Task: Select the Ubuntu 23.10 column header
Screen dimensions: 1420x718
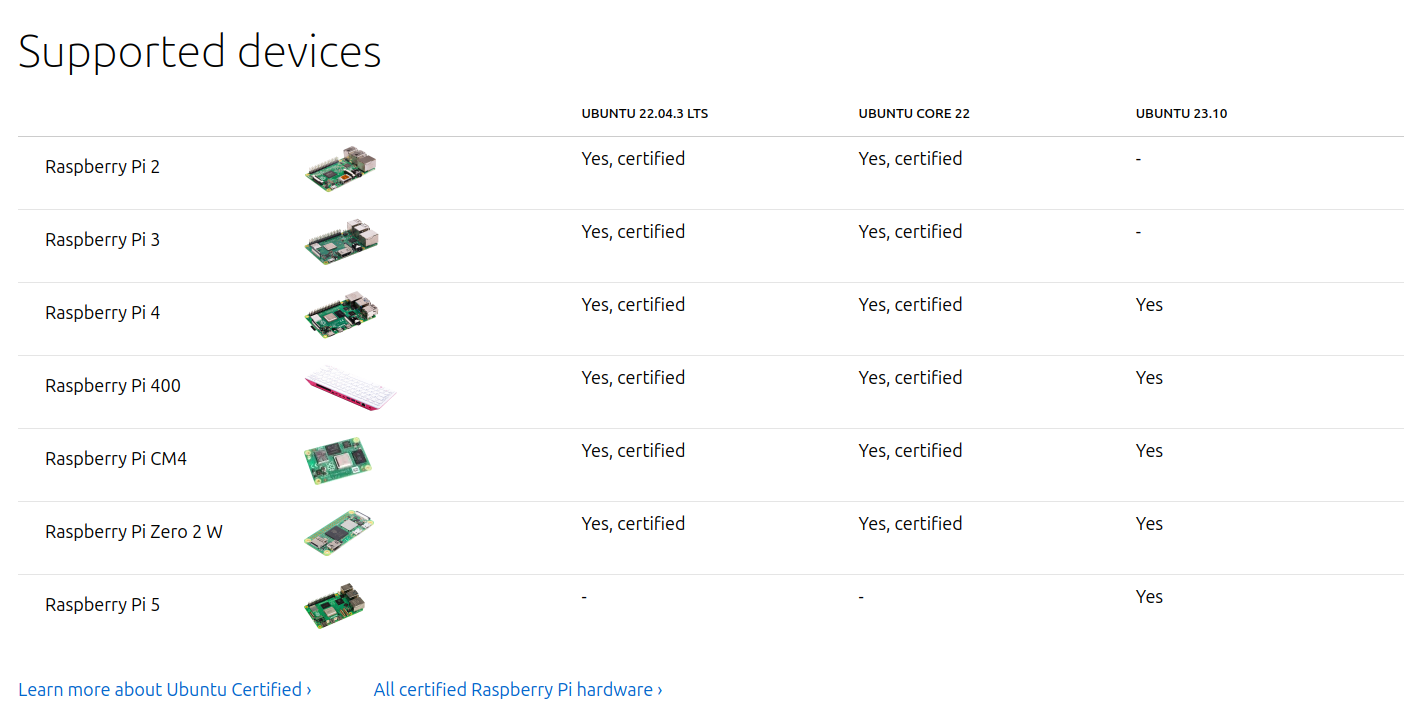Action: pos(1181,114)
